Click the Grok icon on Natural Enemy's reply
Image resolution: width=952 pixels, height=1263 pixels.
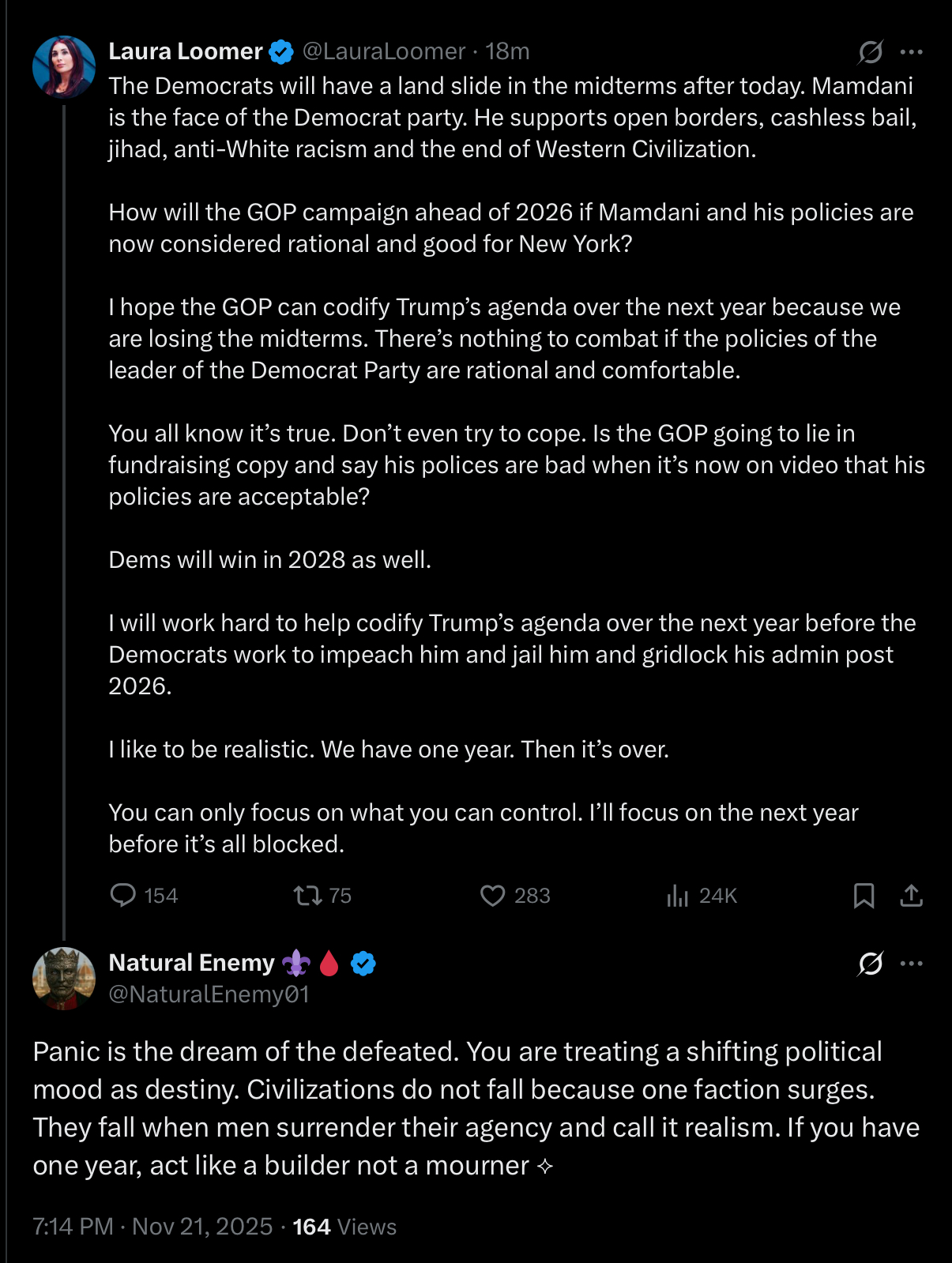click(x=870, y=963)
